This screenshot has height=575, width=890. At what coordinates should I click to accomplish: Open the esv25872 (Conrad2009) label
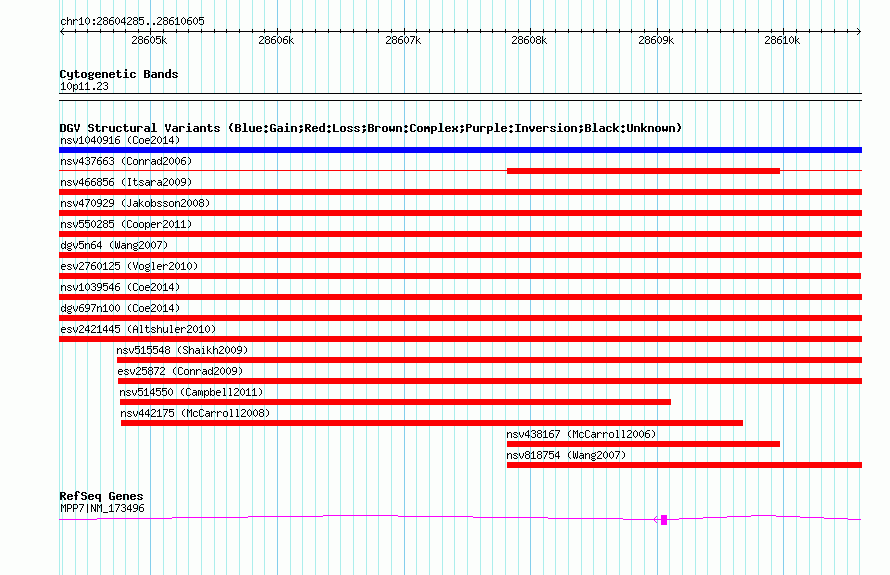coord(180,371)
